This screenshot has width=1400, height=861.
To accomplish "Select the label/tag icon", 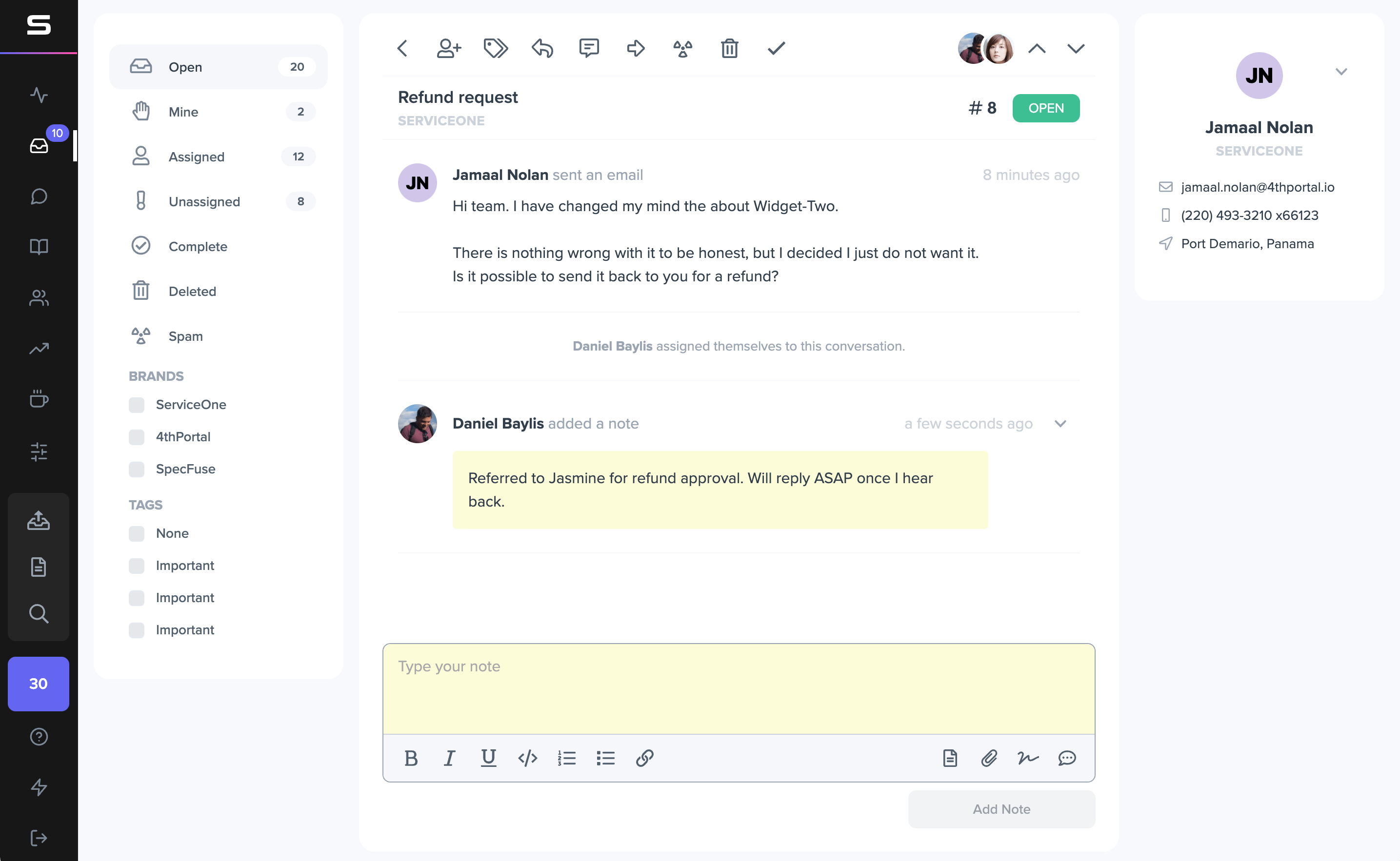I will click(494, 47).
